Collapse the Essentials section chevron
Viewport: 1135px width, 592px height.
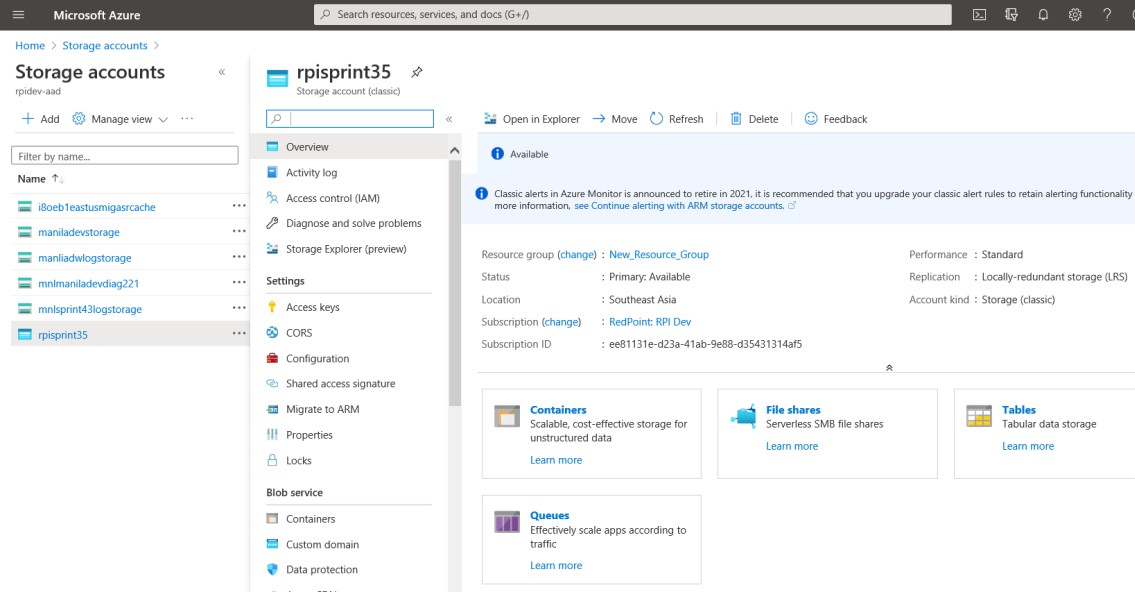point(888,368)
